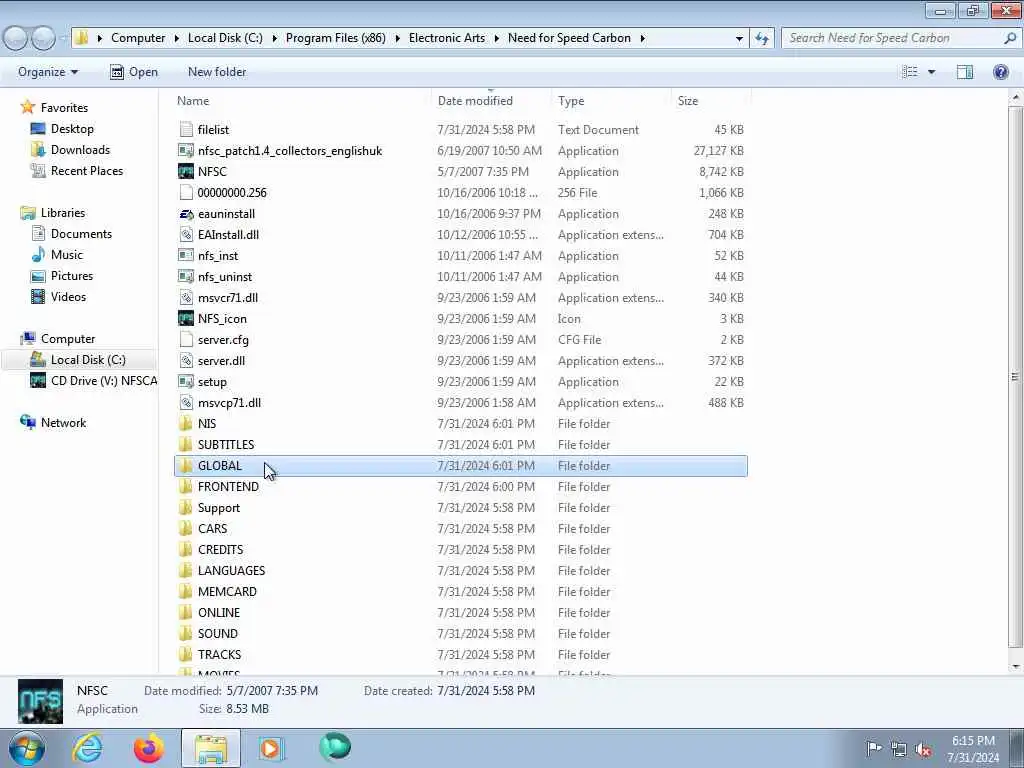This screenshot has height=768, width=1024.
Task: Go to Program Files (x86) breadcrumb
Action: tap(336, 38)
